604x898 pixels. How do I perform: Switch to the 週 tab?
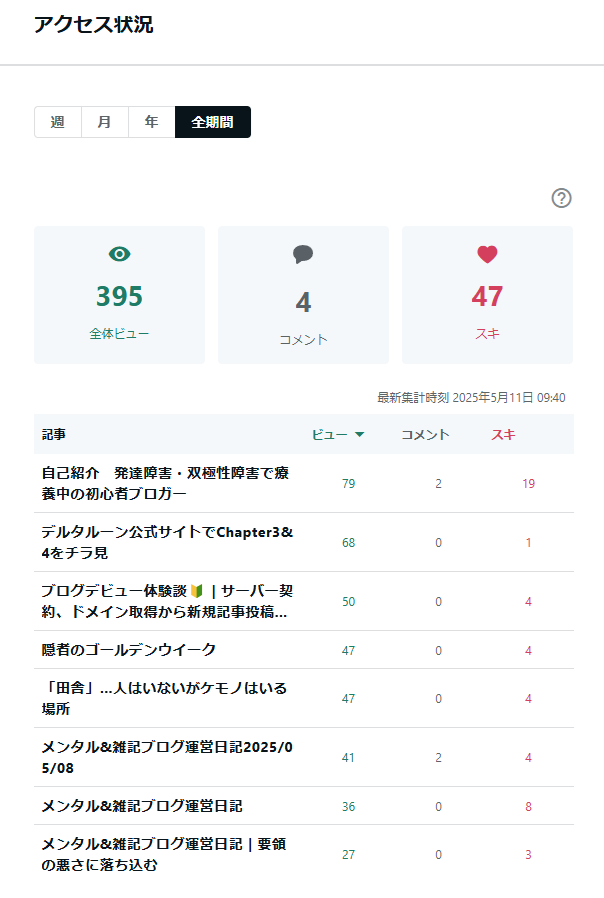point(58,122)
